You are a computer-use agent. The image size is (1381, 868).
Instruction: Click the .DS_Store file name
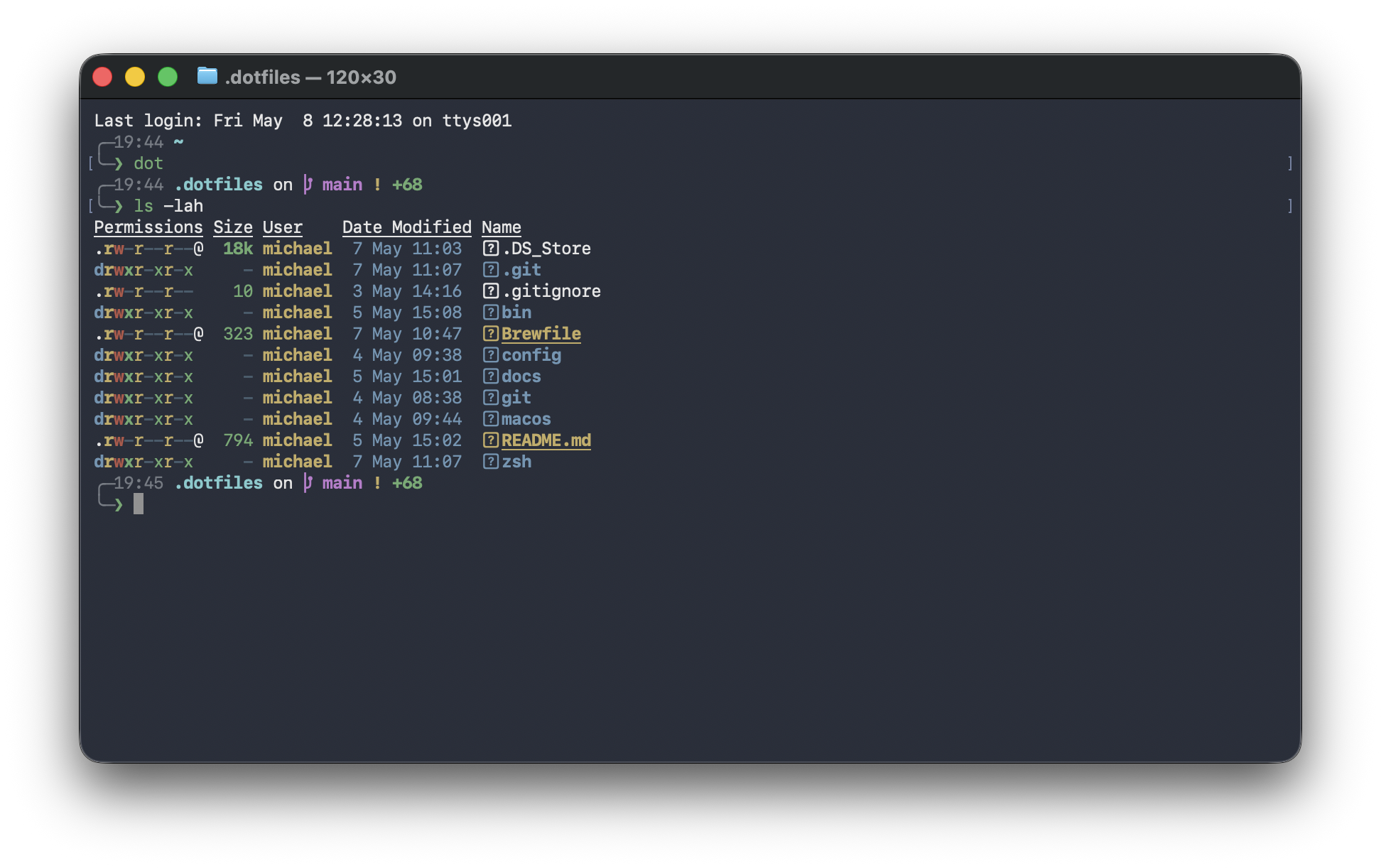point(547,249)
